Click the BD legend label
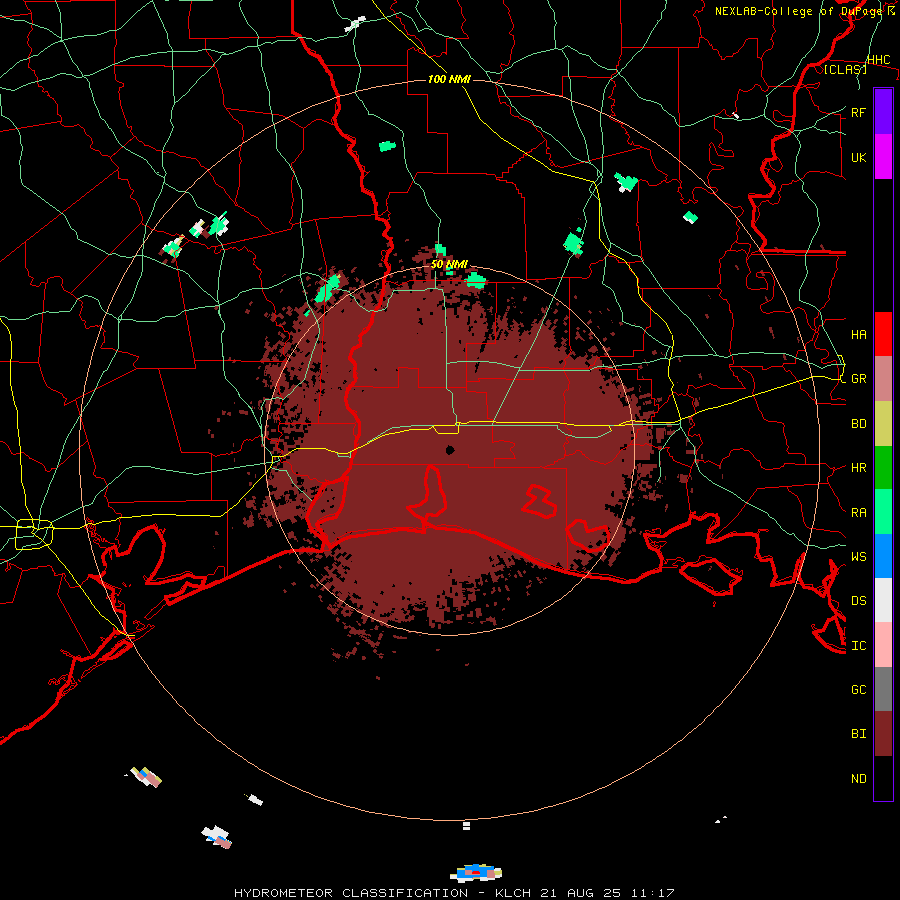The height and width of the screenshot is (900, 900). tap(858, 424)
